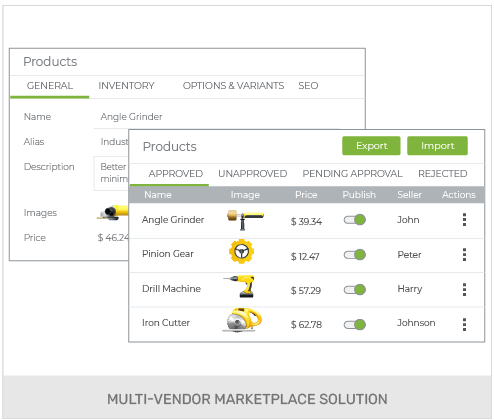The width and height of the screenshot is (494, 420).
Task: Open actions menu for Drill Machine row
Action: tap(464, 289)
